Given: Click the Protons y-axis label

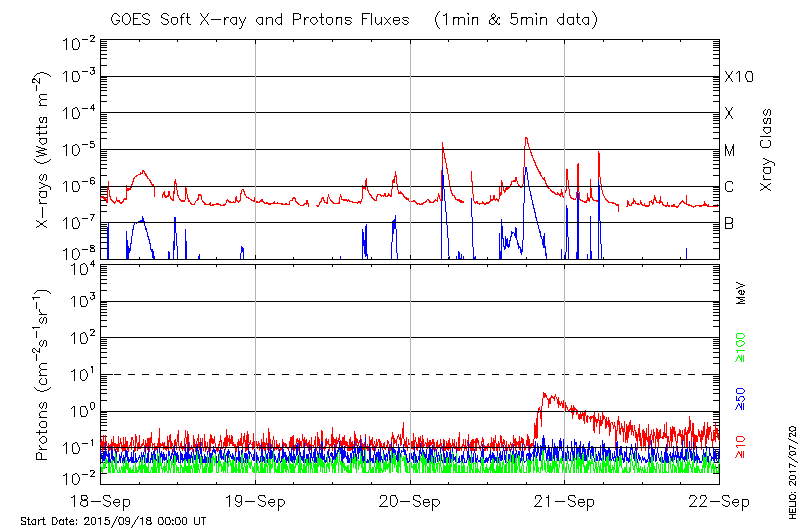Looking at the screenshot, I should 43,375.
